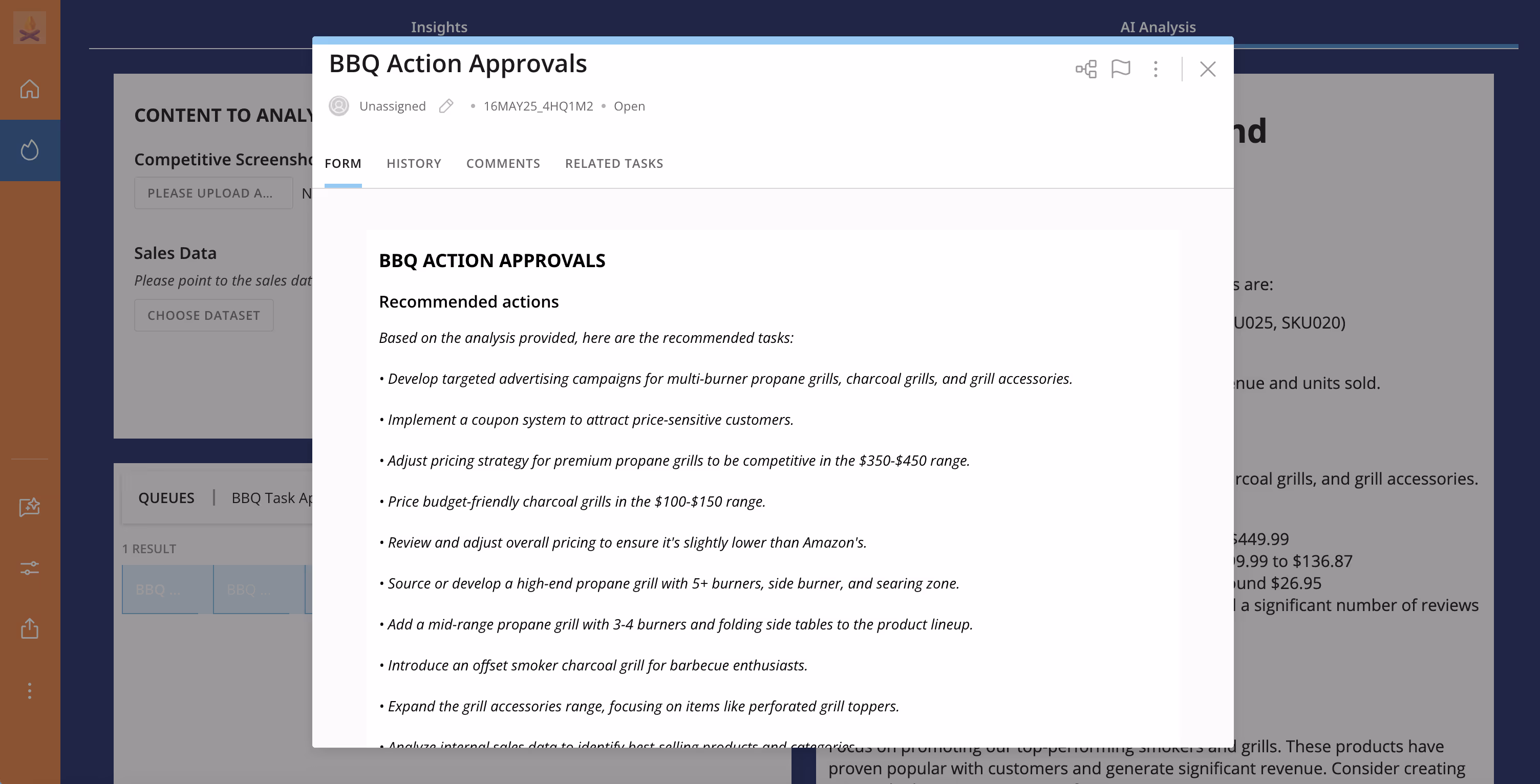
Task: Open the sliders settings sidebar icon
Action: coord(29,568)
